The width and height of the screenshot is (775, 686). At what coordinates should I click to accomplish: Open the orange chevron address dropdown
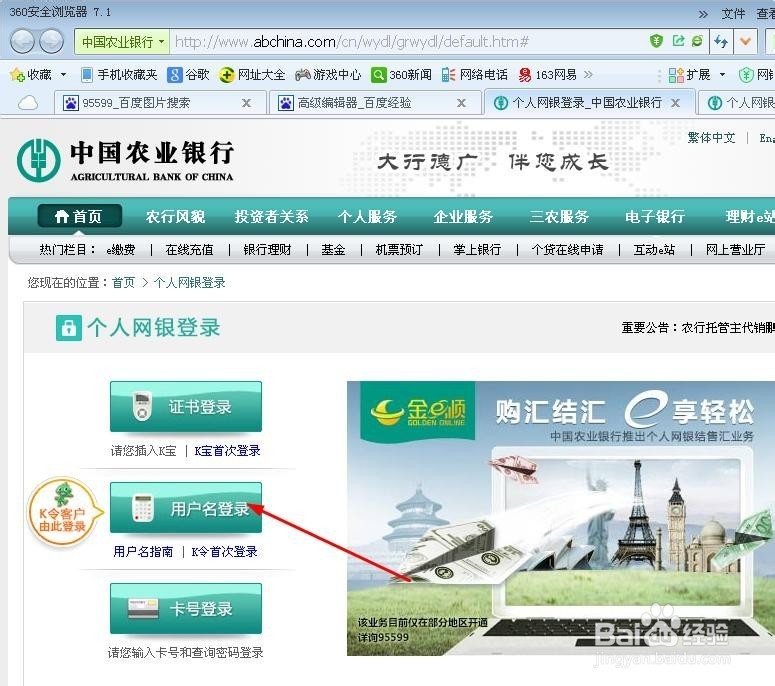(x=745, y=42)
